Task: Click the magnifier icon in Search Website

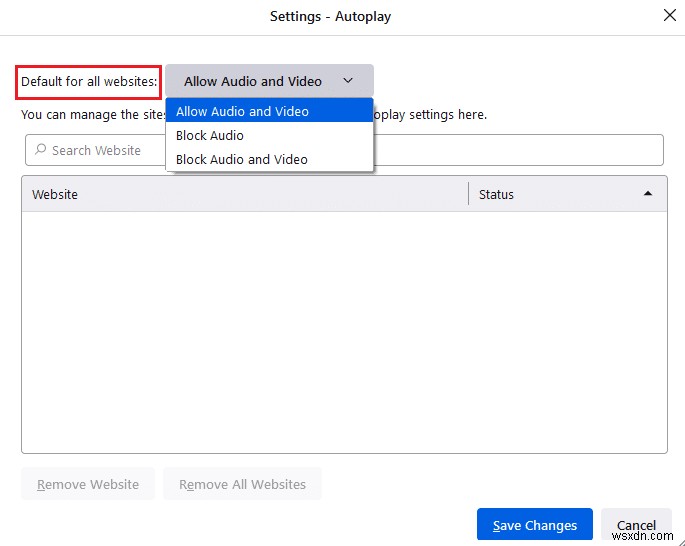Action: tap(40, 150)
